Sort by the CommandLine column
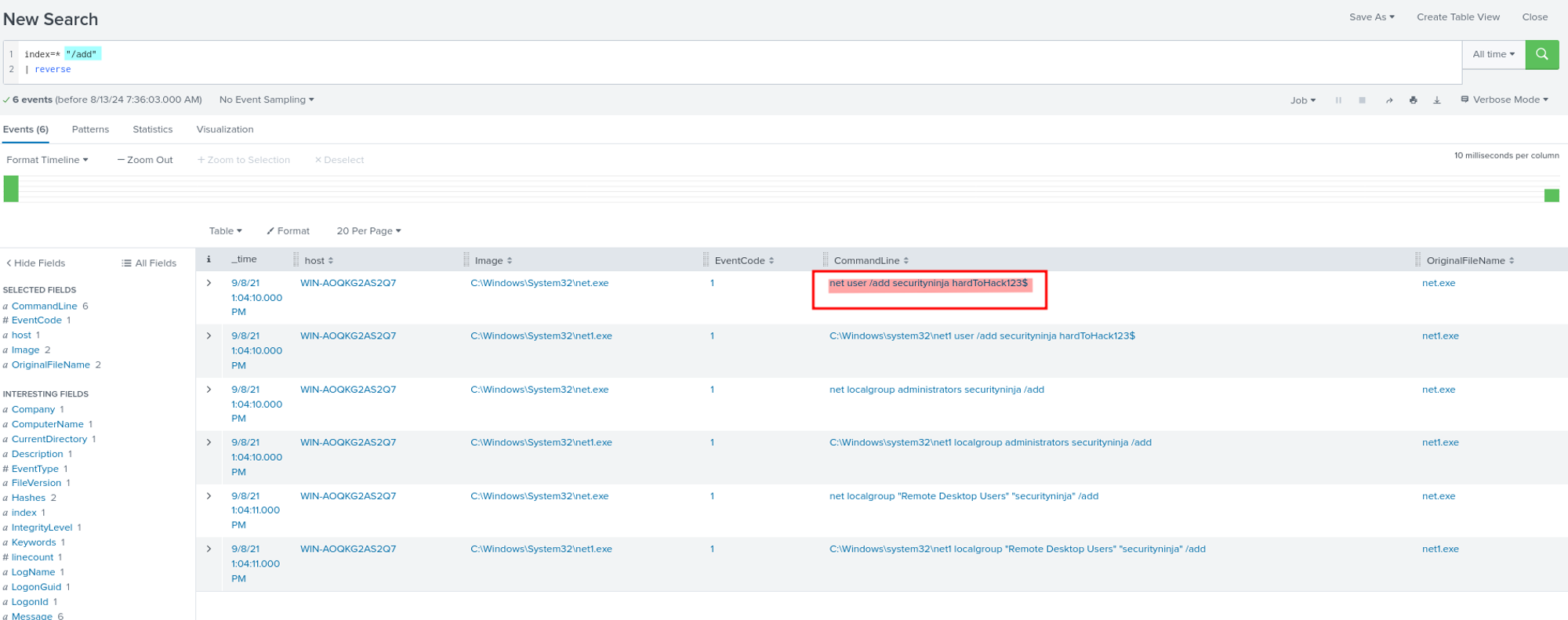Viewport: 1568px width, 620px height. point(870,260)
